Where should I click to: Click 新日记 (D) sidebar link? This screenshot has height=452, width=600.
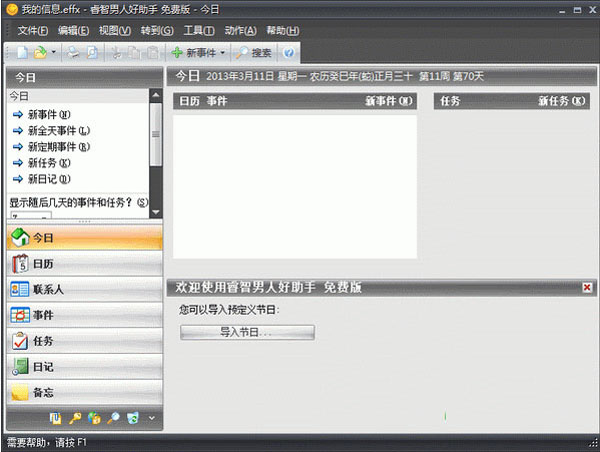coord(49,179)
